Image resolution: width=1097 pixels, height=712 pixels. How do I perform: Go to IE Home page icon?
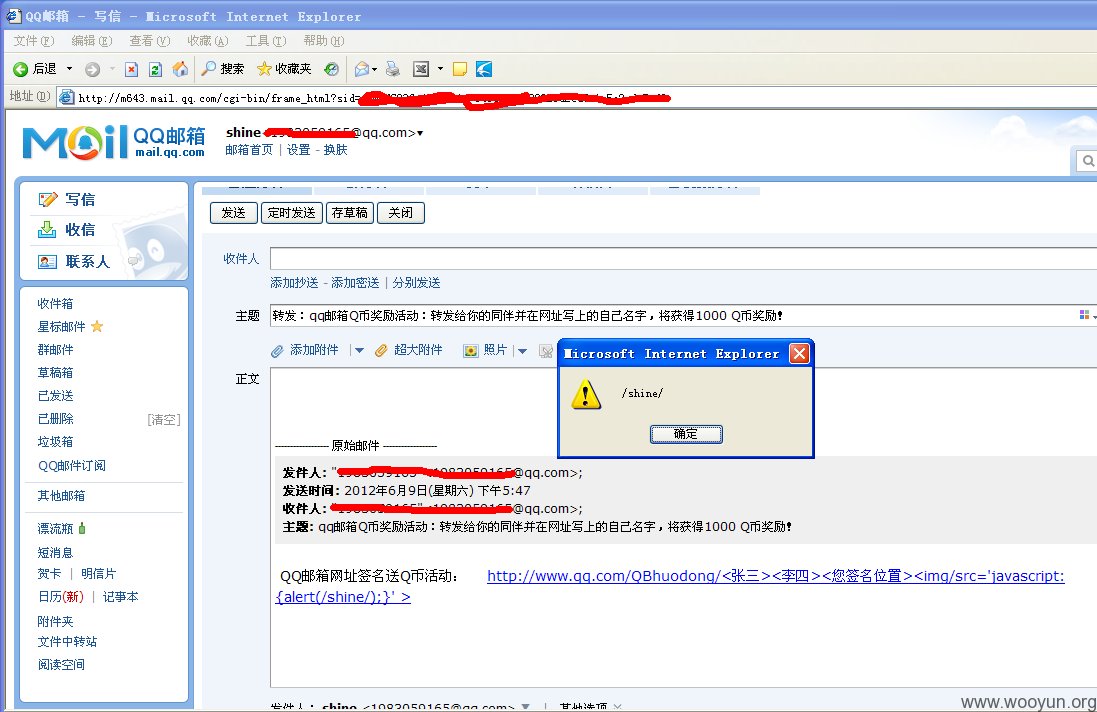click(x=181, y=69)
